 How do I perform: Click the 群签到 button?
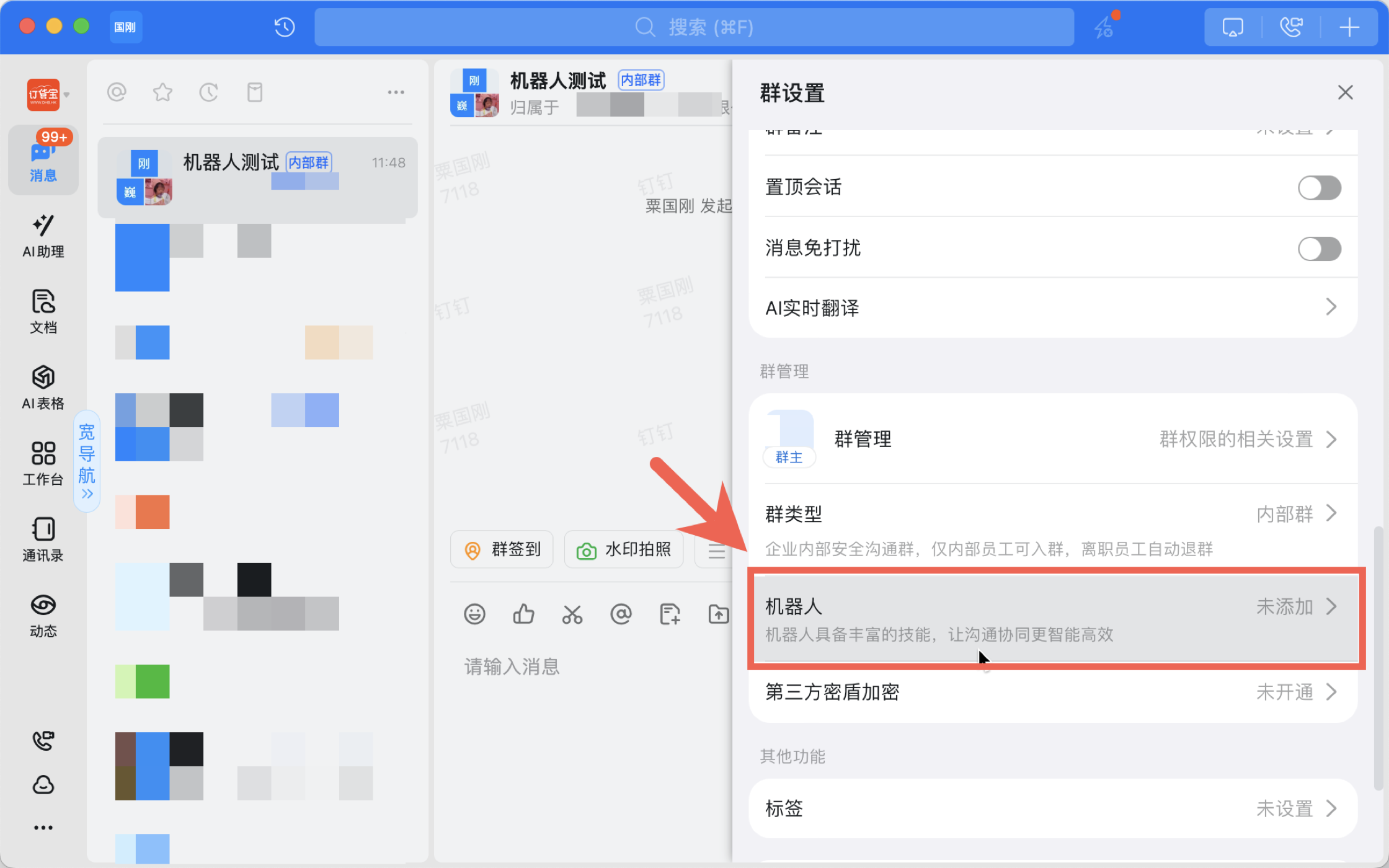pos(502,549)
